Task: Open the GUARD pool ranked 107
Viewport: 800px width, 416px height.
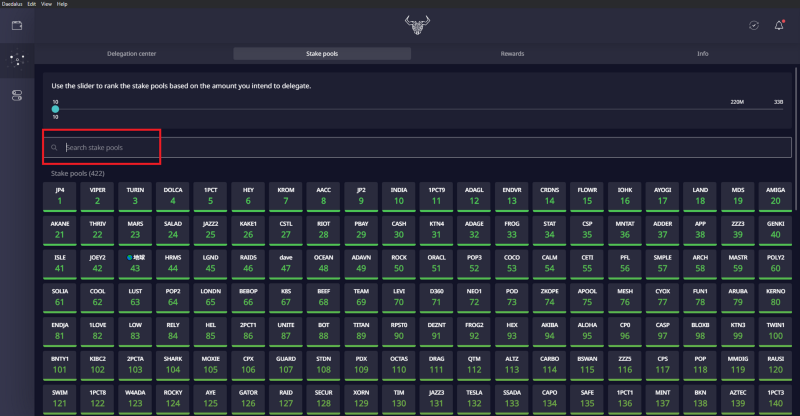Action: point(286,365)
